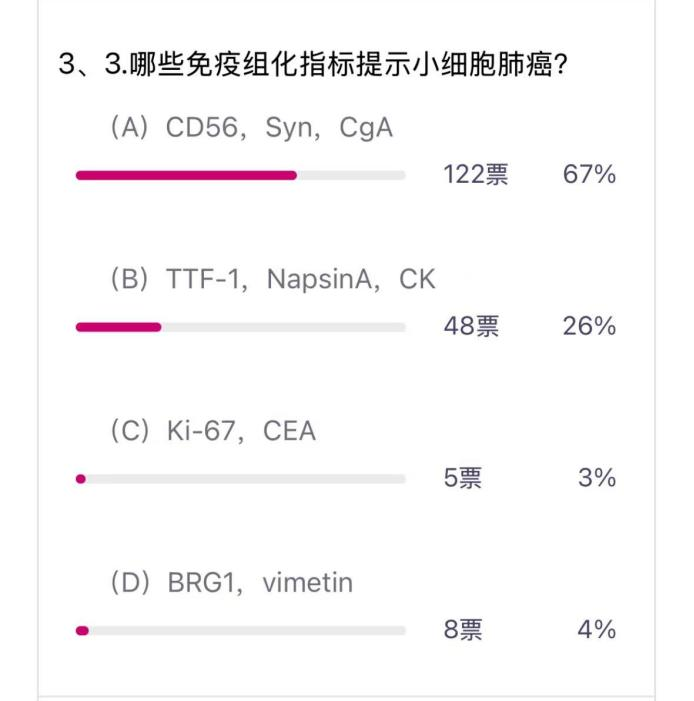Click the pink filled part of option A's bar
694x701 pixels.
coord(186,175)
